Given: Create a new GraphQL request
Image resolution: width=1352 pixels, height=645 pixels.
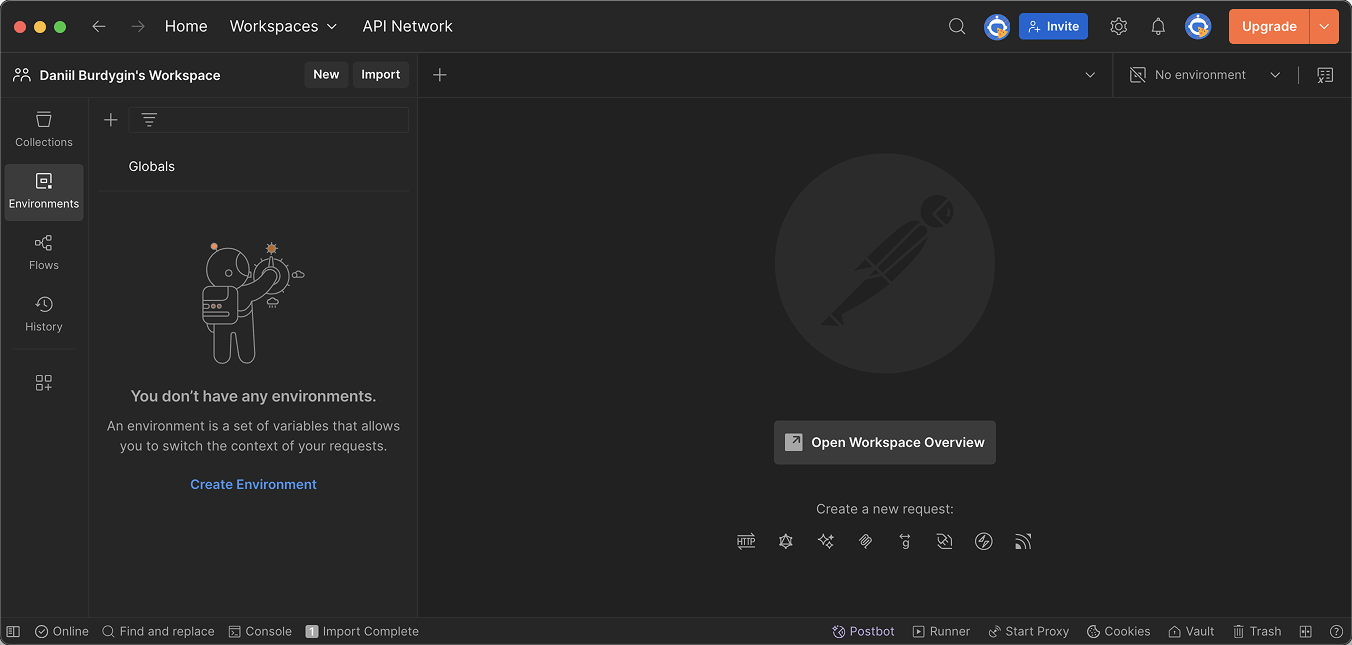Looking at the screenshot, I should tap(786, 541).
